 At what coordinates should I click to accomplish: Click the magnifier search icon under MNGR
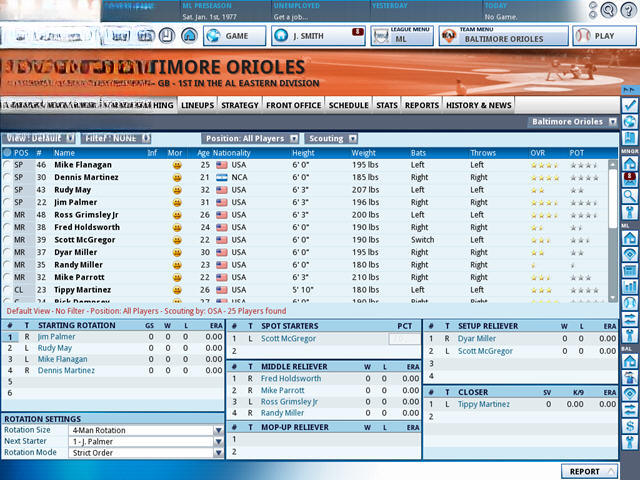630,196
